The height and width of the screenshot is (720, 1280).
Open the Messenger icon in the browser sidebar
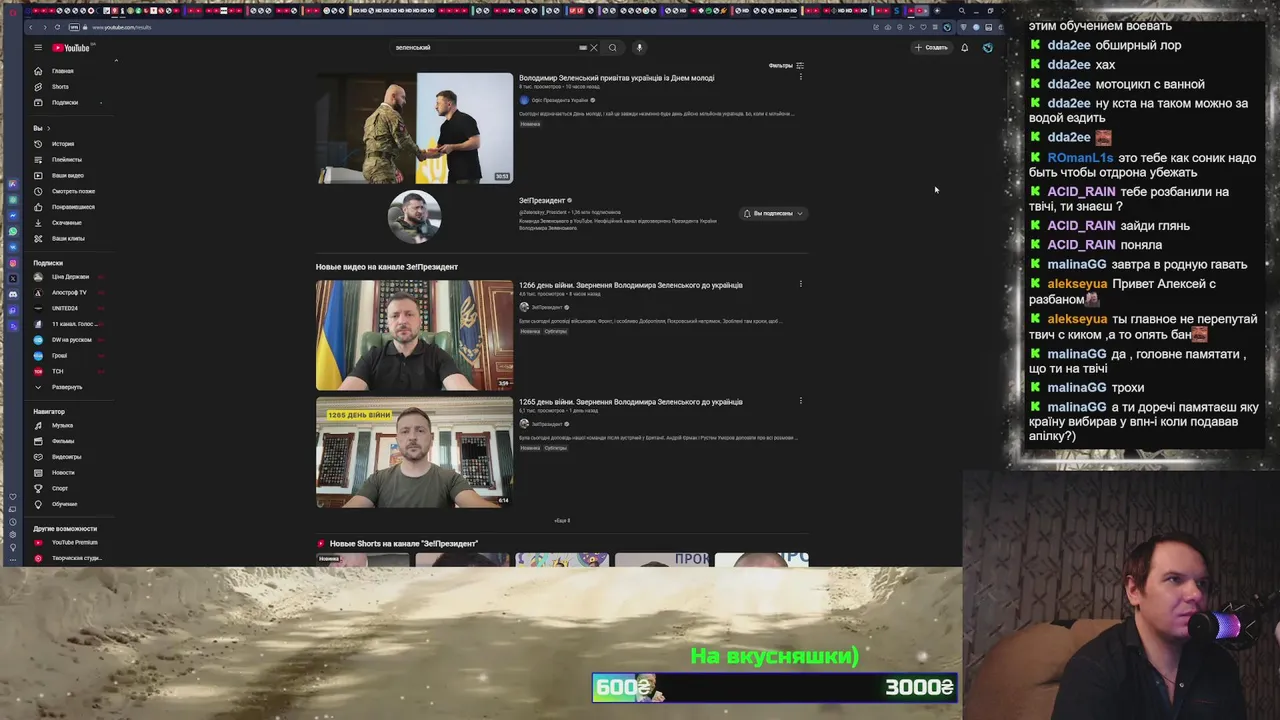tap(13, 215)
